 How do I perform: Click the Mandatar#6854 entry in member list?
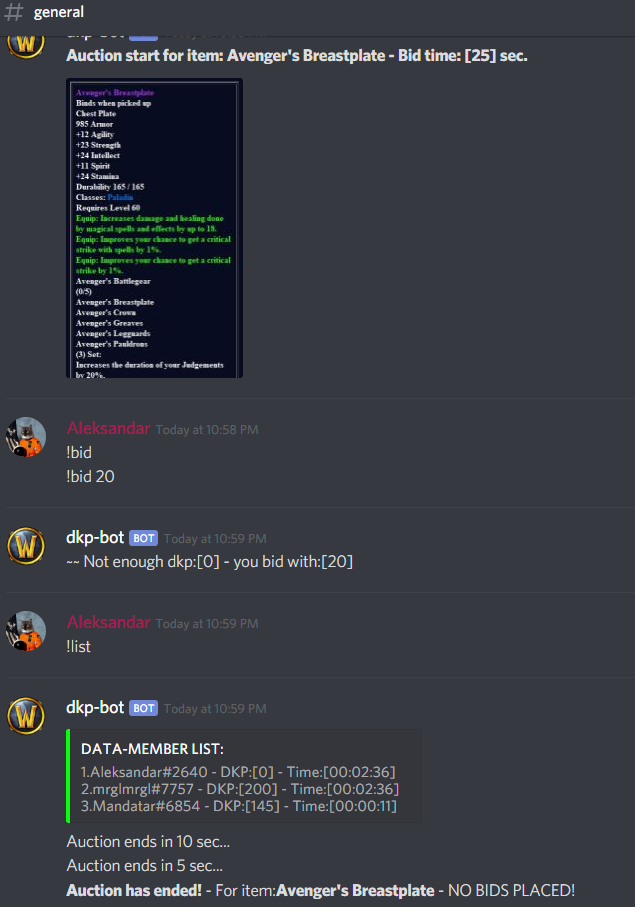(239, 806)
